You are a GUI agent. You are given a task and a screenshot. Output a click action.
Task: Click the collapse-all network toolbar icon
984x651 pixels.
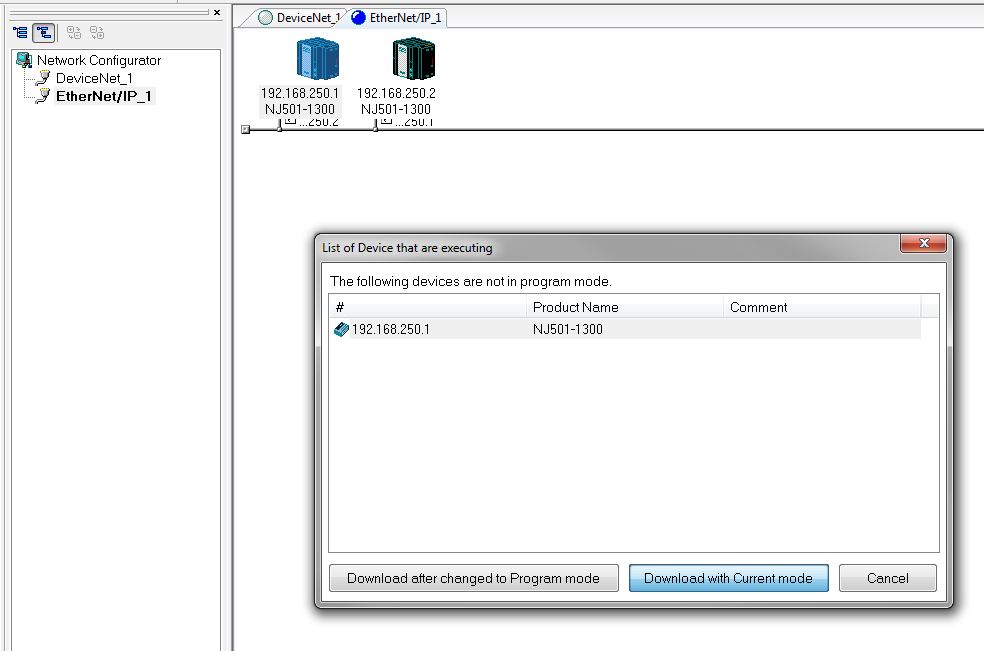(x=97, y=32)
